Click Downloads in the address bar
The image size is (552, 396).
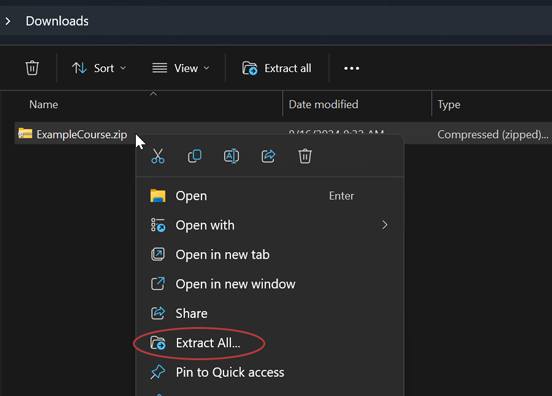(x=57, y=21)
